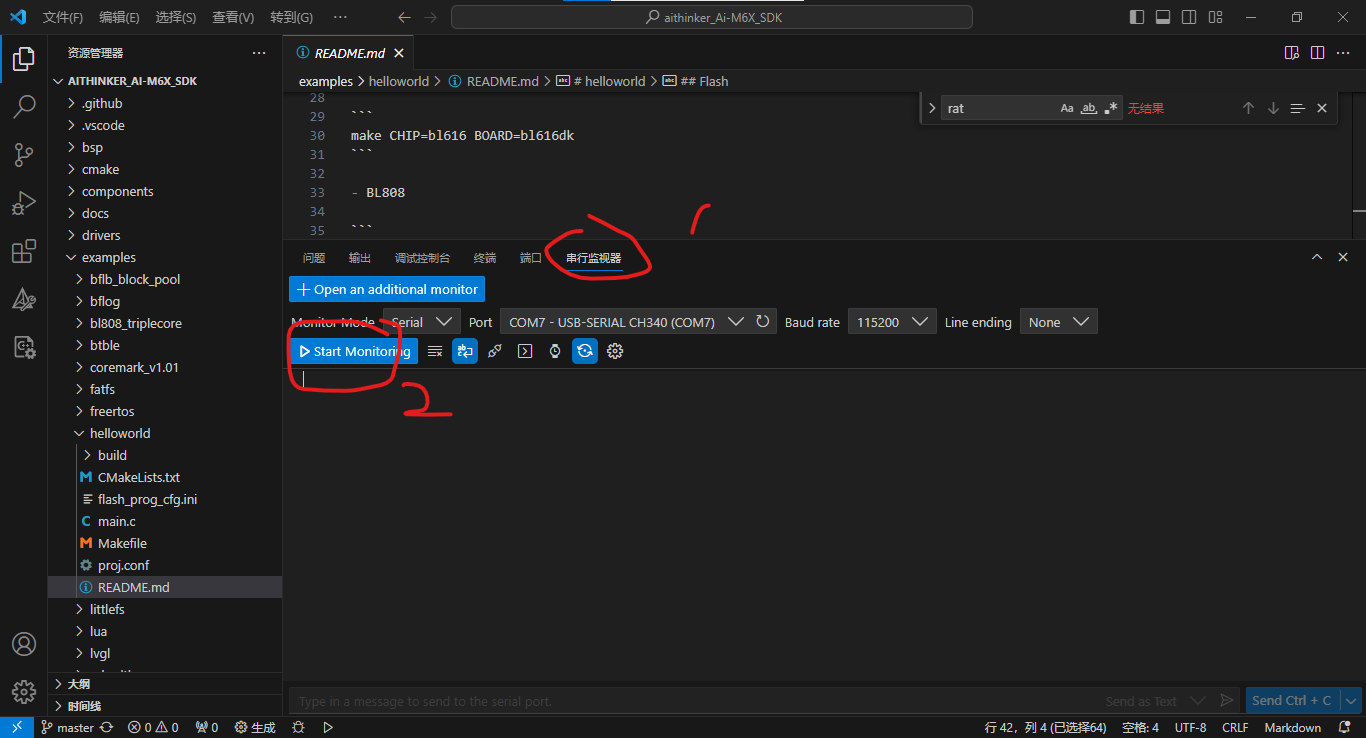The height and width of the screenshot is (738, 1366).
Task: Expand the 大纲 outline section
Action: click(x=165, y=684)
